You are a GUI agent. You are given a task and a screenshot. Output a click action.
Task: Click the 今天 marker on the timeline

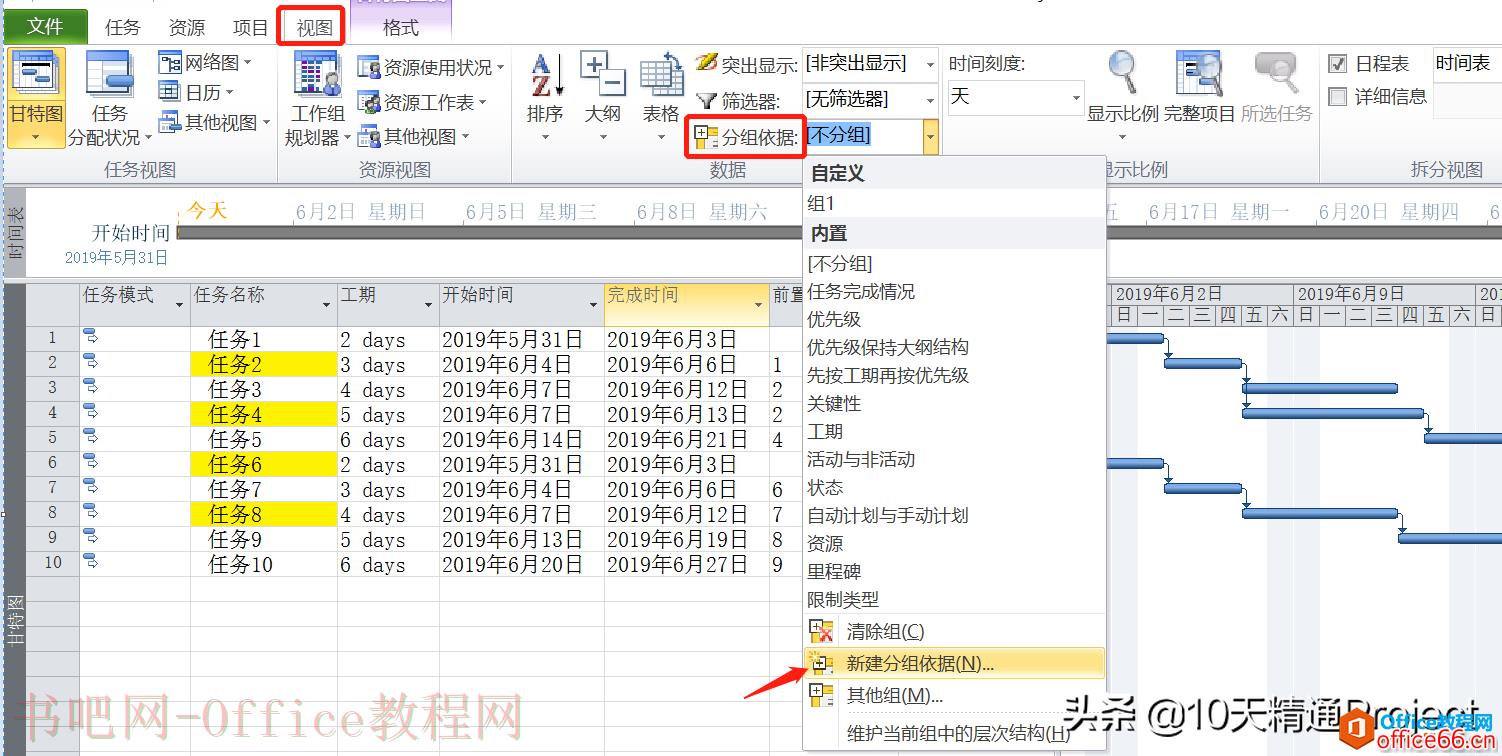(x=208, y=210)
